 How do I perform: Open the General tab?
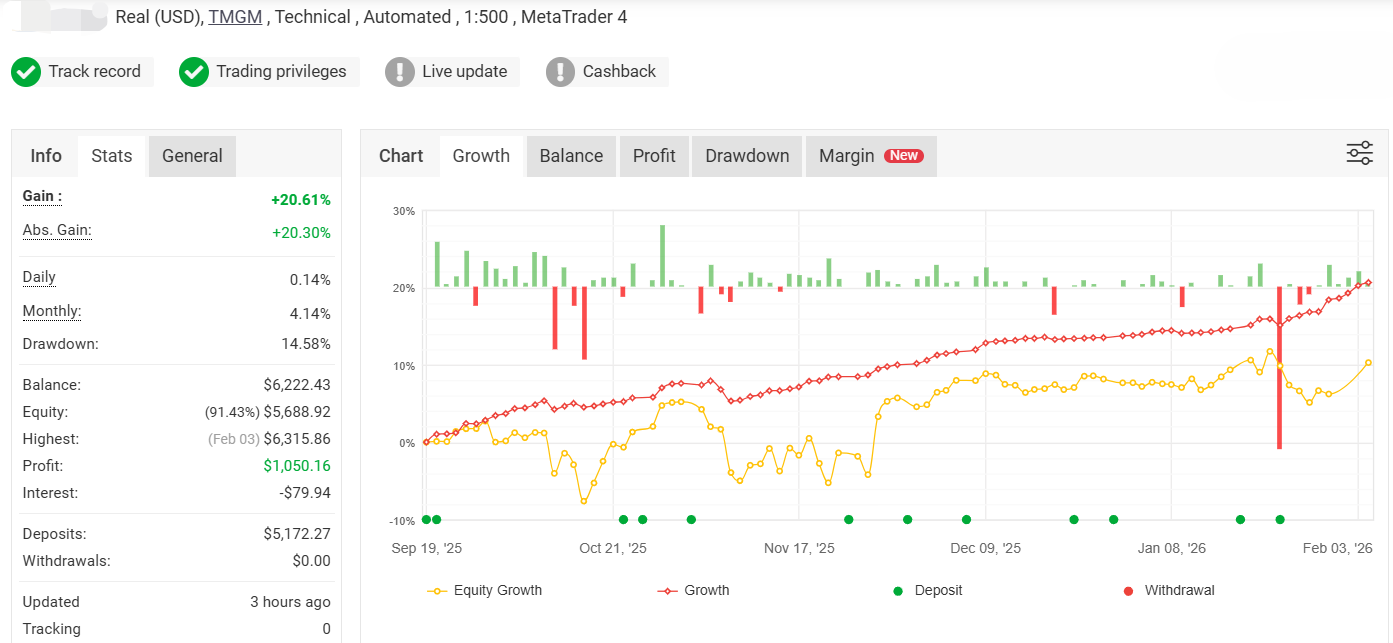(192, 156)
